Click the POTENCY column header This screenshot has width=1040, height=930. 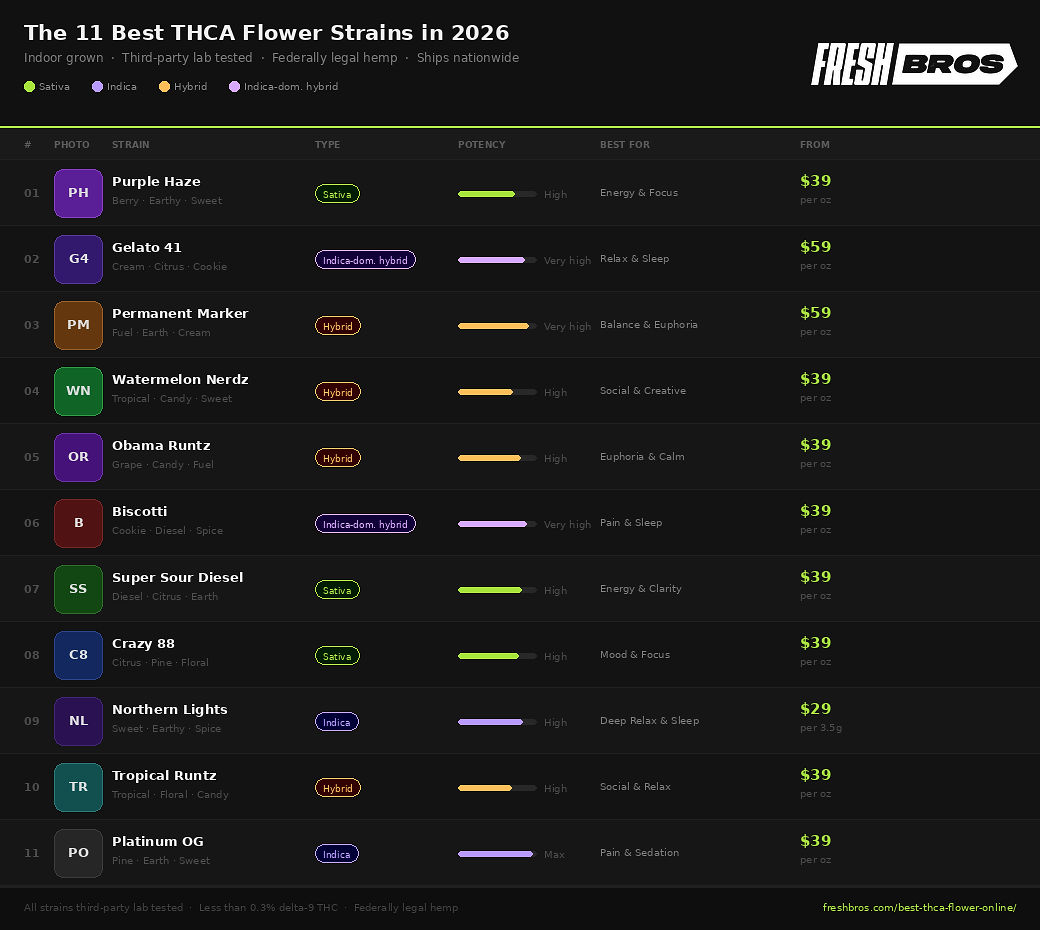pyautogui.click(x=482, y=145)
